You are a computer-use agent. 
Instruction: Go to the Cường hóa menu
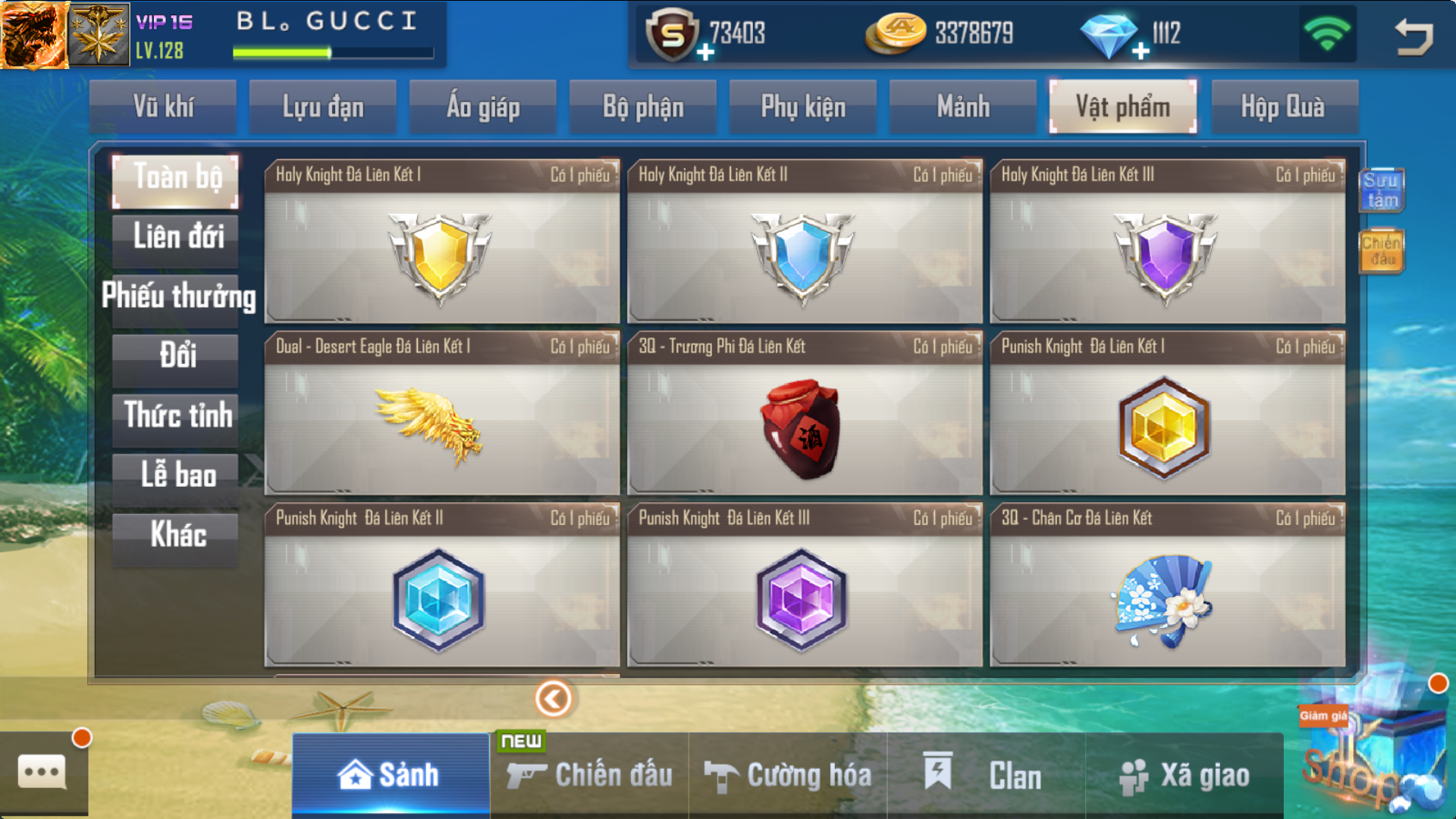[789, 776]
